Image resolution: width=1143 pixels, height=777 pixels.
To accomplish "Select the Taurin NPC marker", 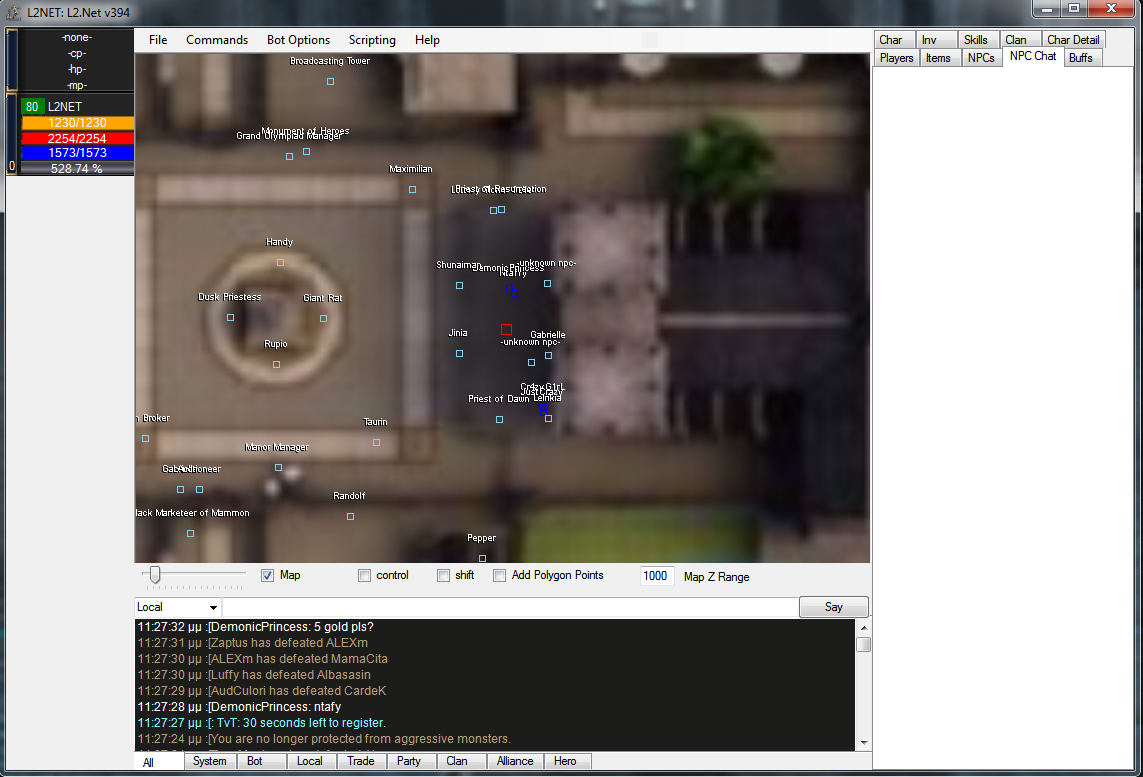I will tap(376, 442).
